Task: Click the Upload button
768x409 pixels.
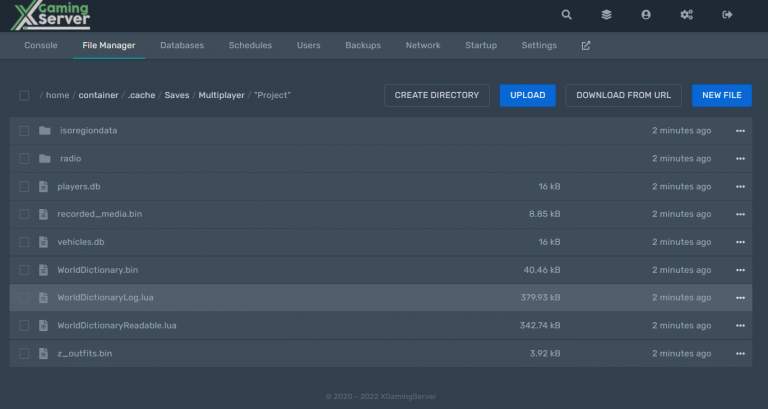Action: (x=527, y=95)
